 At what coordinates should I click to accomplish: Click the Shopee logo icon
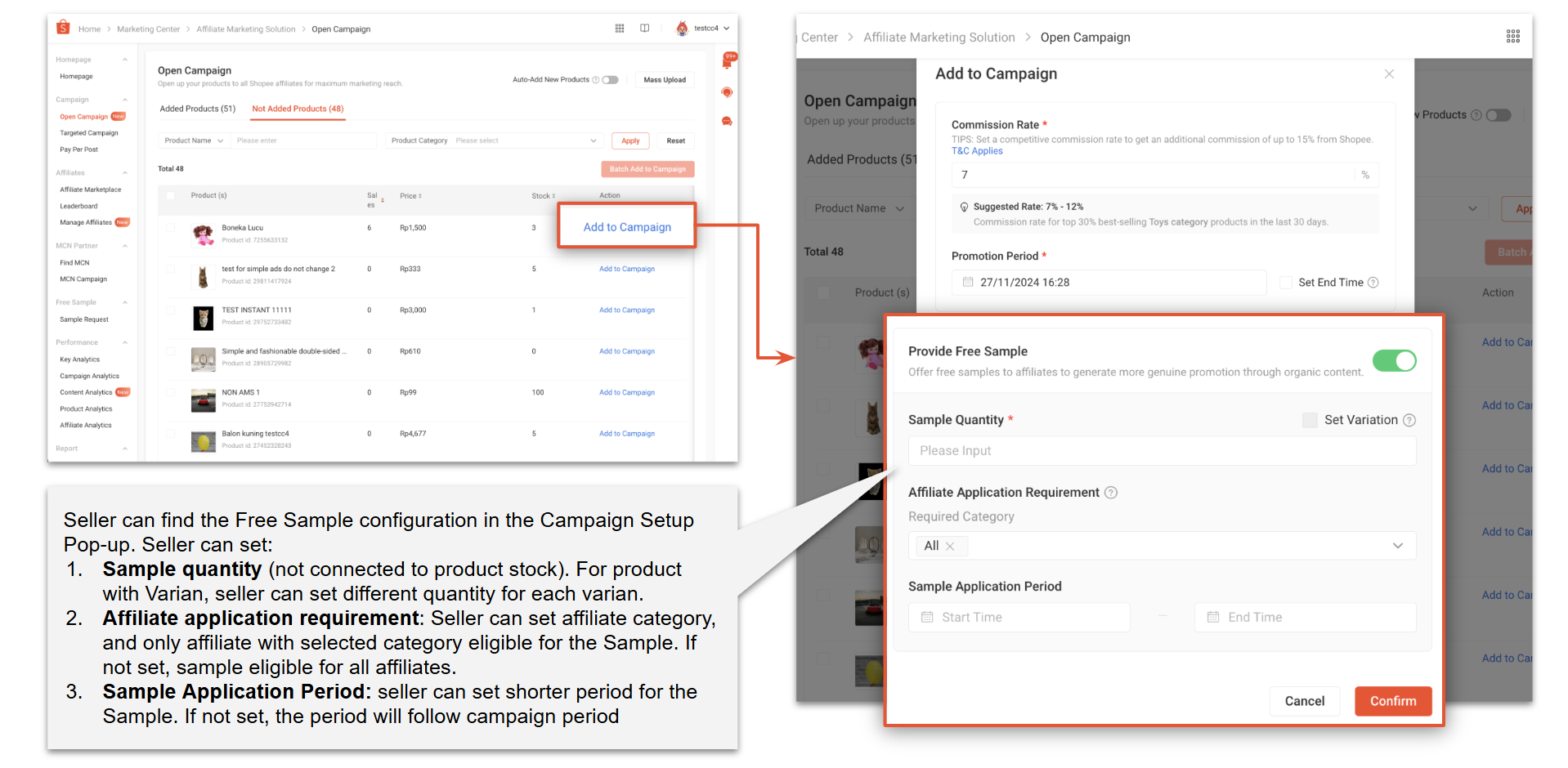(63, 28)
